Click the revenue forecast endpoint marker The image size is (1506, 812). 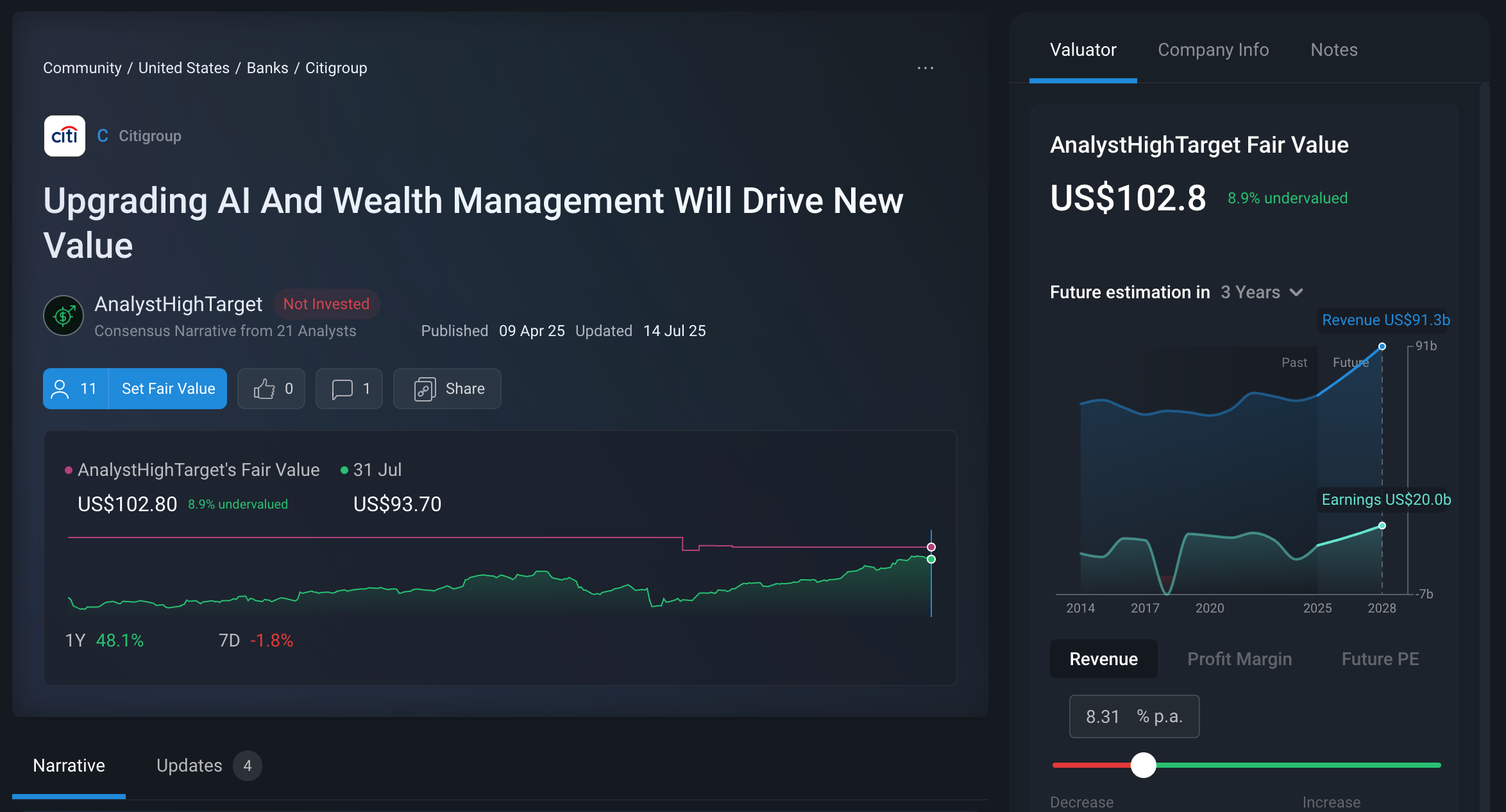coord(1382,346)
